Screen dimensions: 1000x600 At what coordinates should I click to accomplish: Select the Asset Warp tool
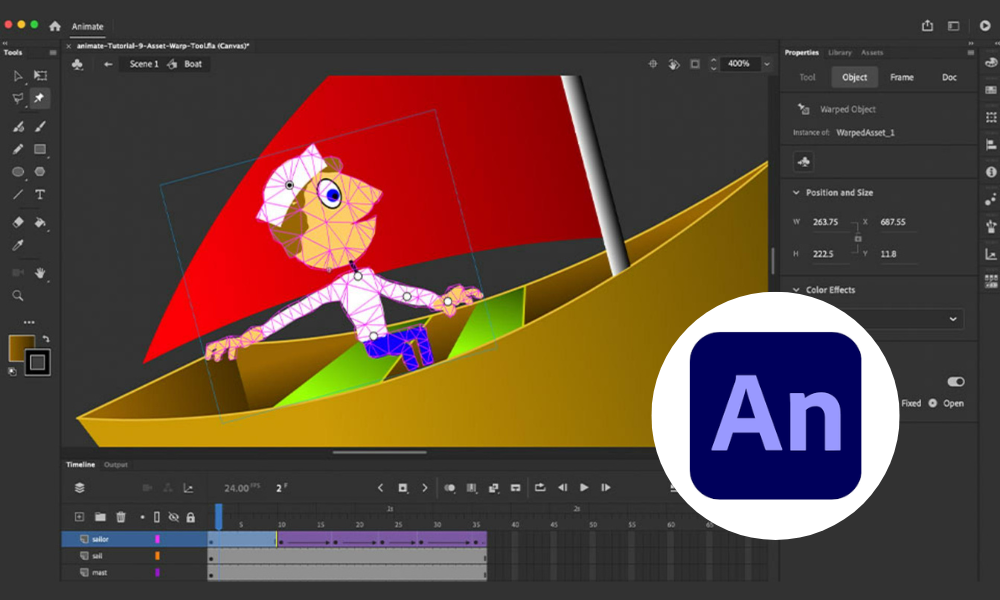click(x=40, y=98)
